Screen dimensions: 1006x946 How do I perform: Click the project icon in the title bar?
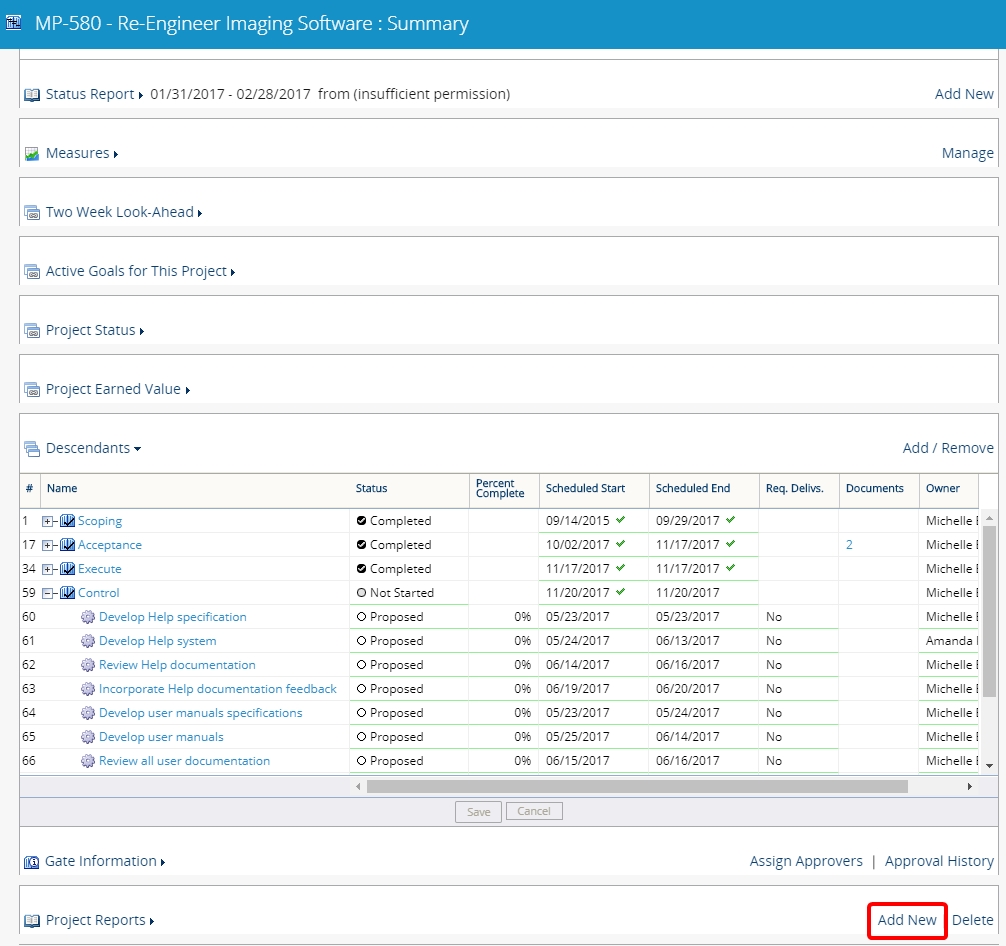coord(14,23)
